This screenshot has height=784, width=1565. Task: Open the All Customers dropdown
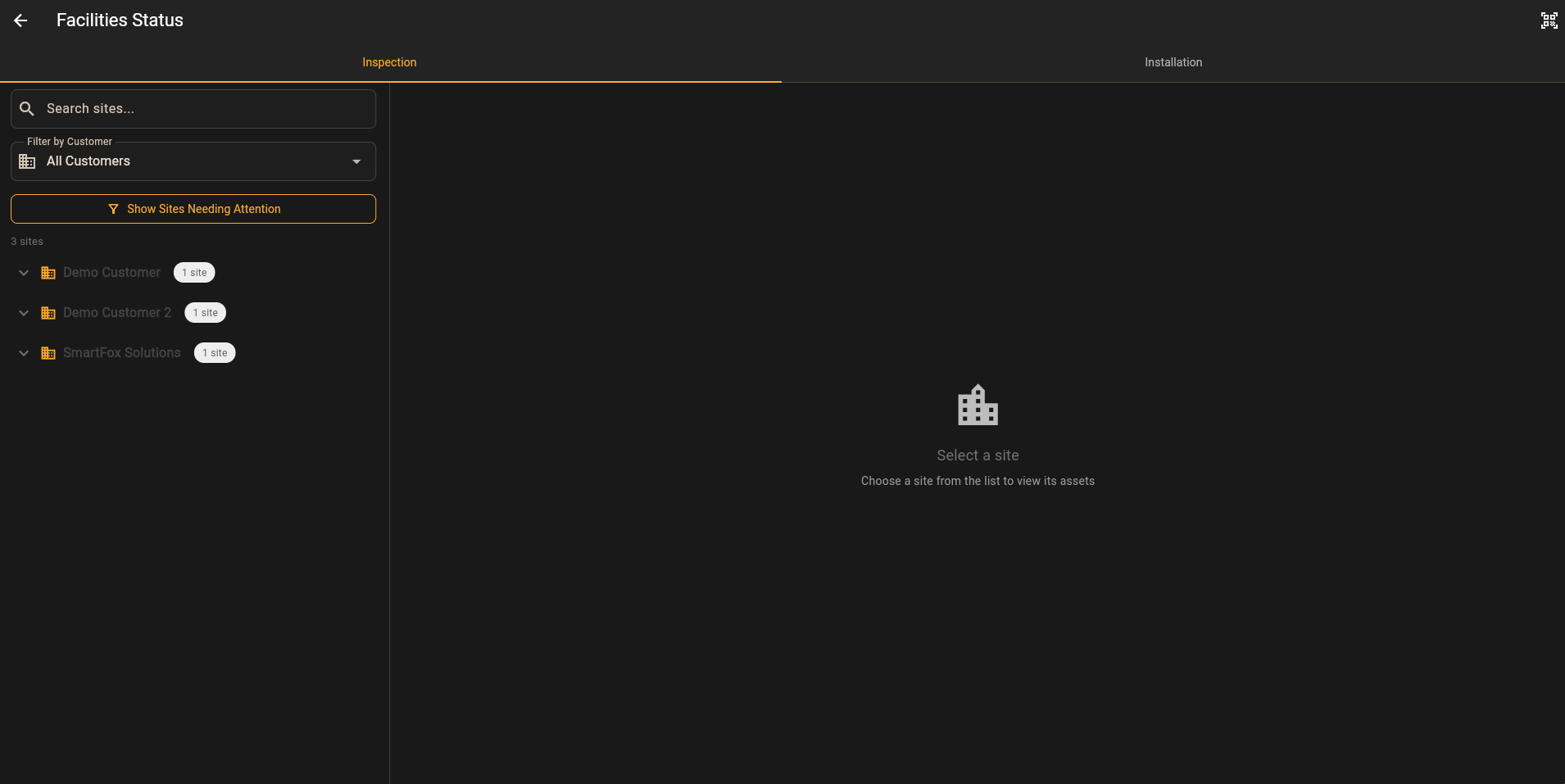click(x=355, y=161)
